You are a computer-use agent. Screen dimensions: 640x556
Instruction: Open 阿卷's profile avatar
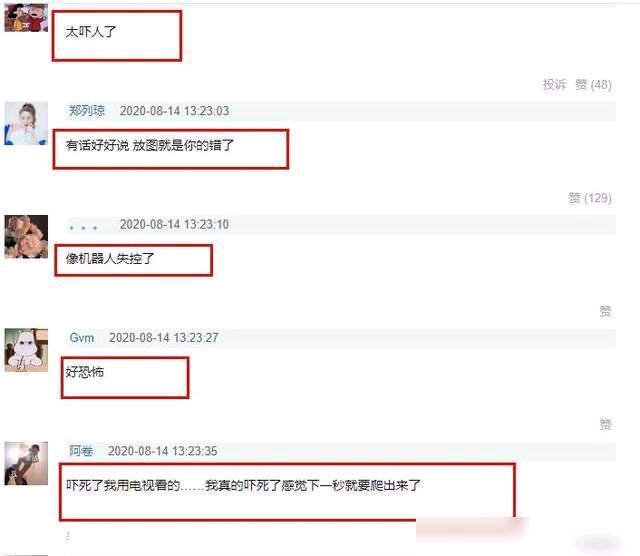[26, 463]
